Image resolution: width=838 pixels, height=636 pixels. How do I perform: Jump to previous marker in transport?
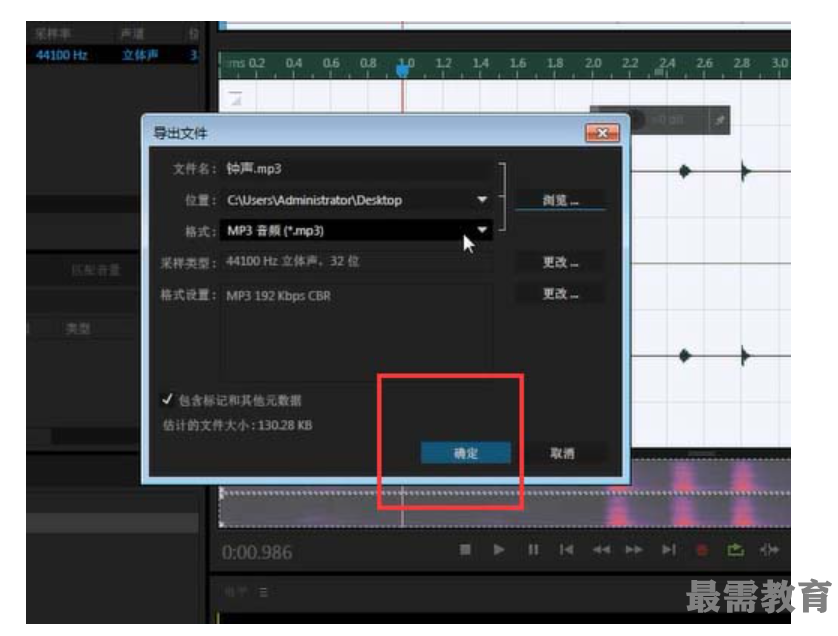566,549
